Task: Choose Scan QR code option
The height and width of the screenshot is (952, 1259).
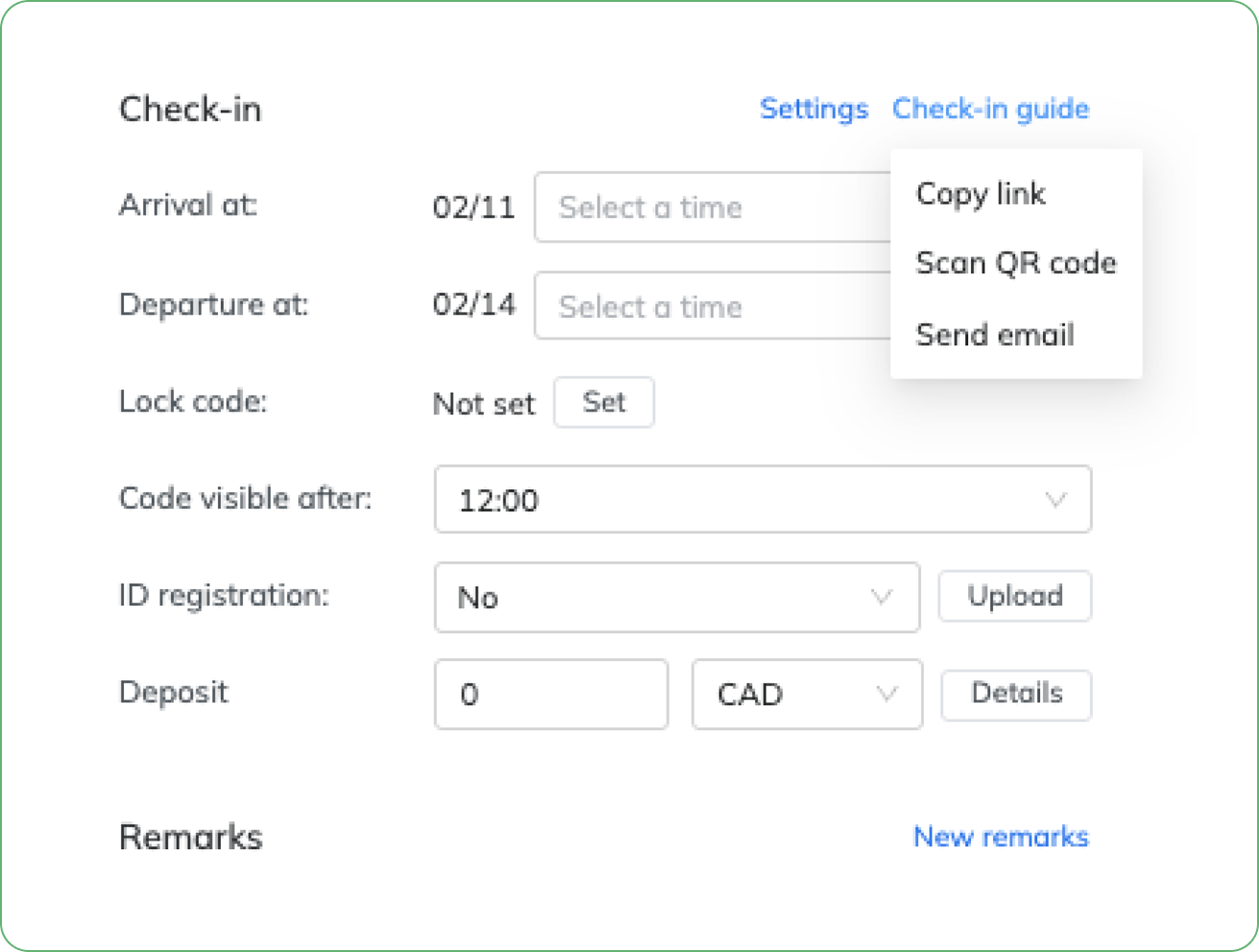Action: (x=1016, y=263)
